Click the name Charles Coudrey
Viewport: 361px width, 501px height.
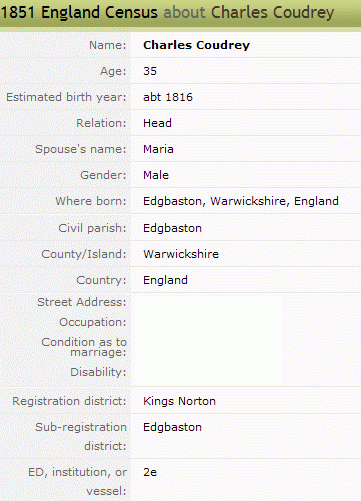coord(196,45)
